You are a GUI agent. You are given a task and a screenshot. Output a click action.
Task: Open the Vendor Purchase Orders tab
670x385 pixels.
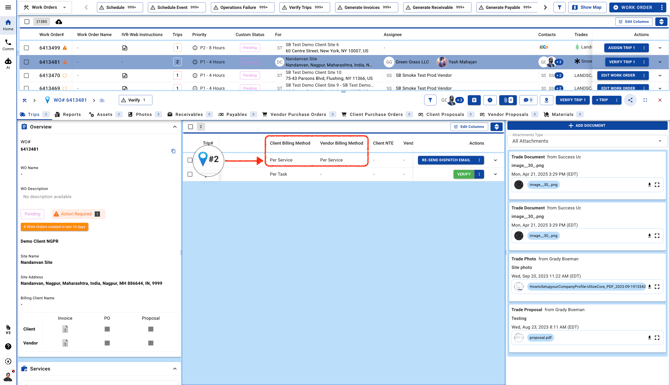298,115
